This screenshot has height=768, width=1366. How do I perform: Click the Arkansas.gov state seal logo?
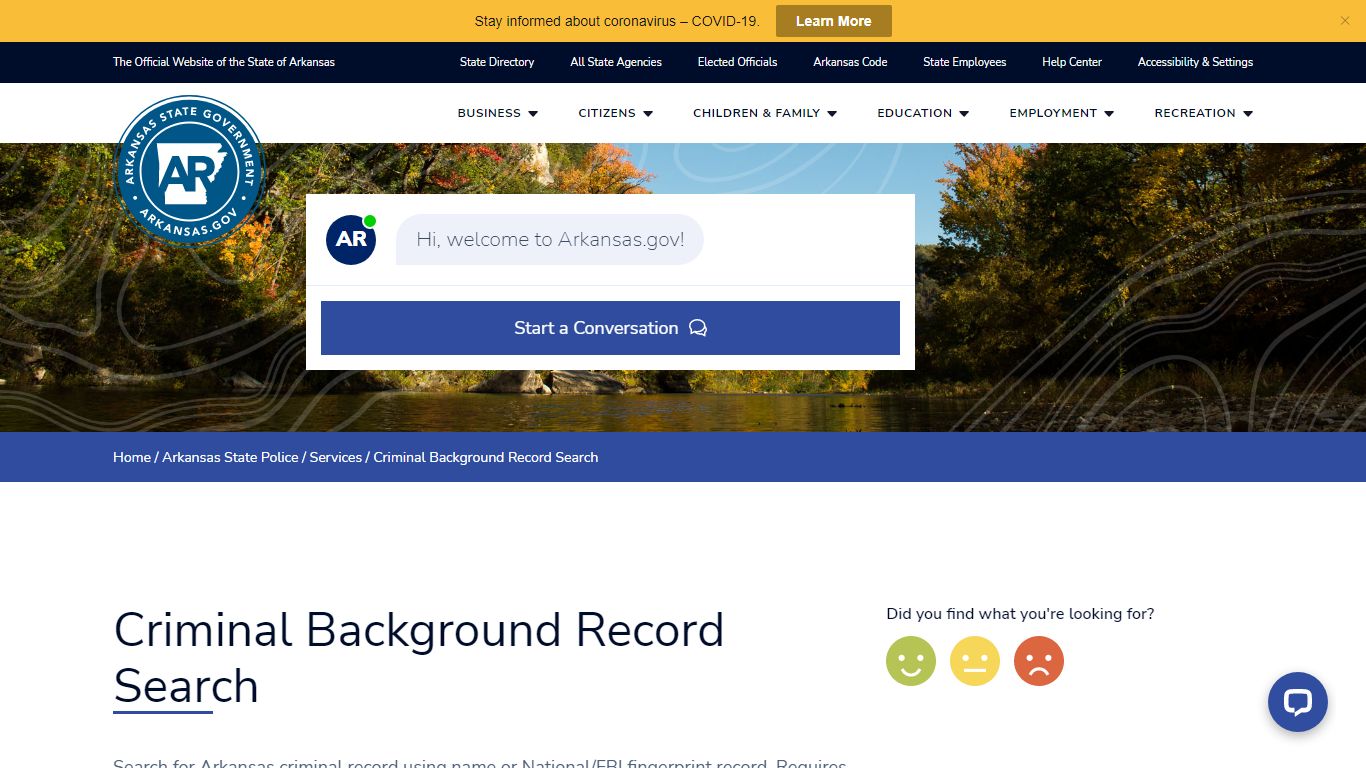click(189, 170)
